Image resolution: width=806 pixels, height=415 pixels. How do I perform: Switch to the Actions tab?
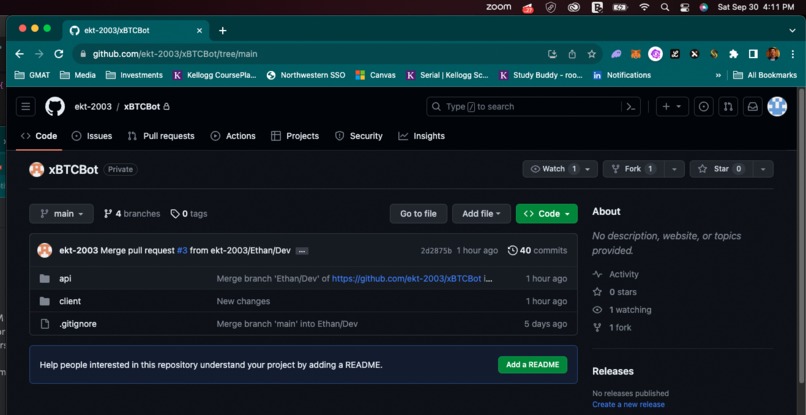233,136
